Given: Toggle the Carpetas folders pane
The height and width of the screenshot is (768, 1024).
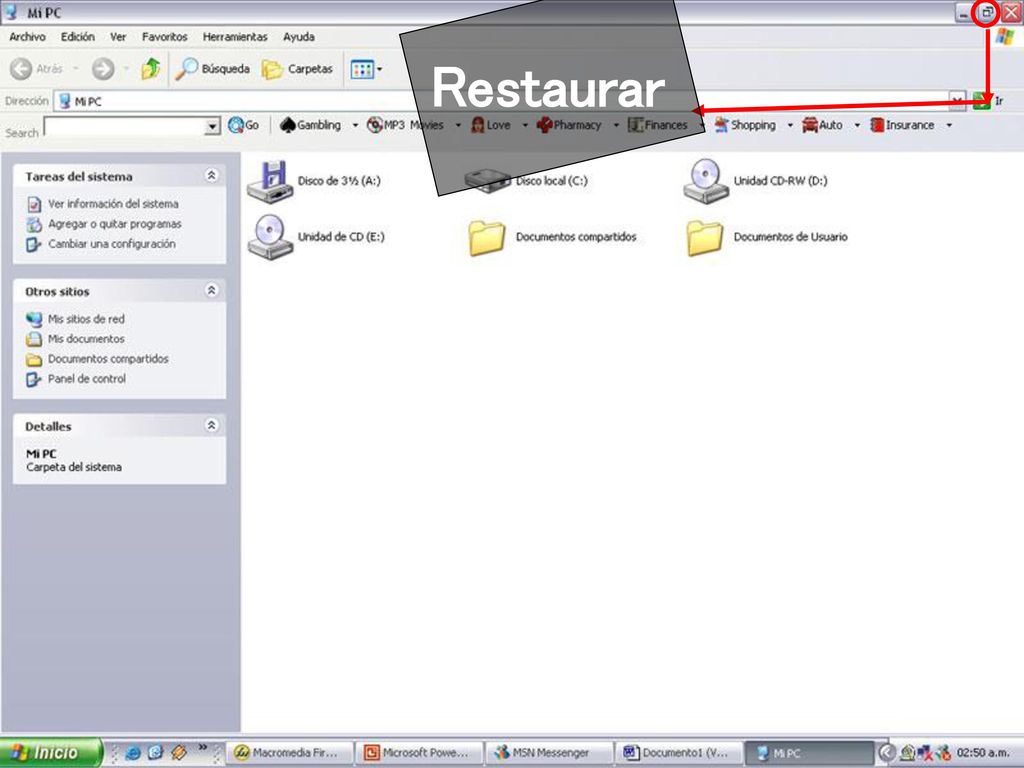Looking at the screenshot, I should (298, 69).
